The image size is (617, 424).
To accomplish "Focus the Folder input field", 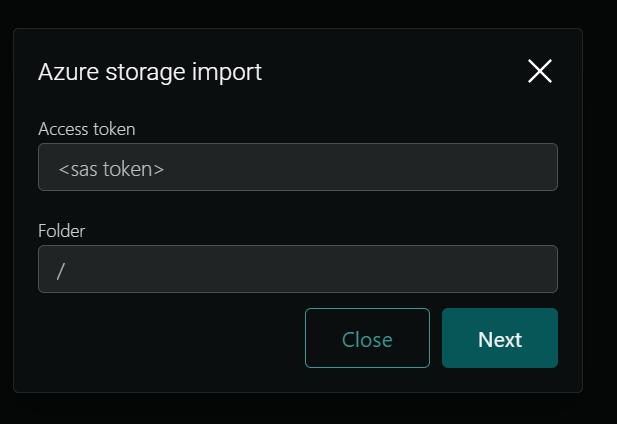I will pyautogui.click(x=297, y=269).
